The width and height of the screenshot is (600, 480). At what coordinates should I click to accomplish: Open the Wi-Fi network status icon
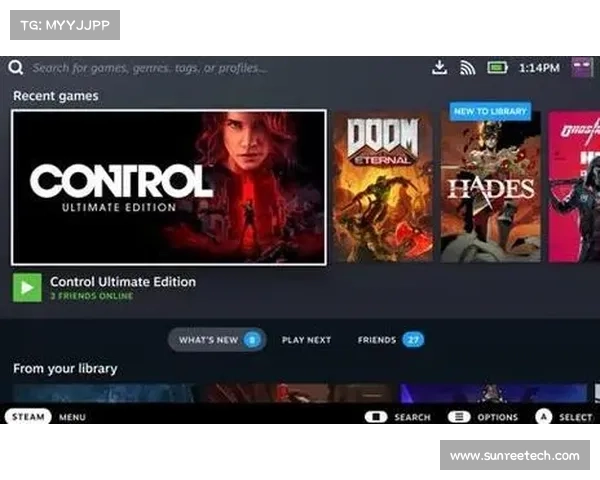(x=467, y=68)
